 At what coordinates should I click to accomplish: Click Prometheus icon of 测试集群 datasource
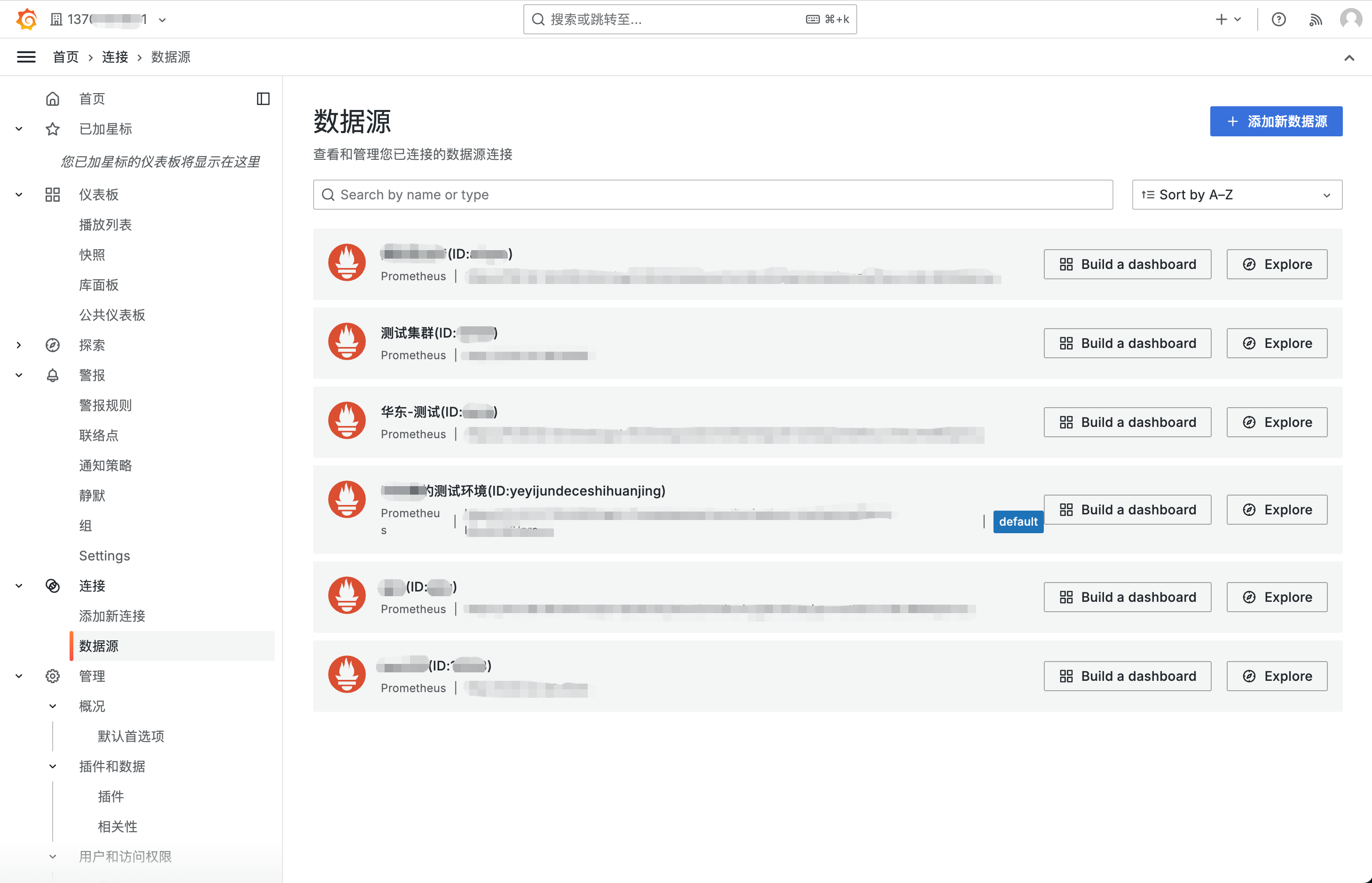[347, 342]
